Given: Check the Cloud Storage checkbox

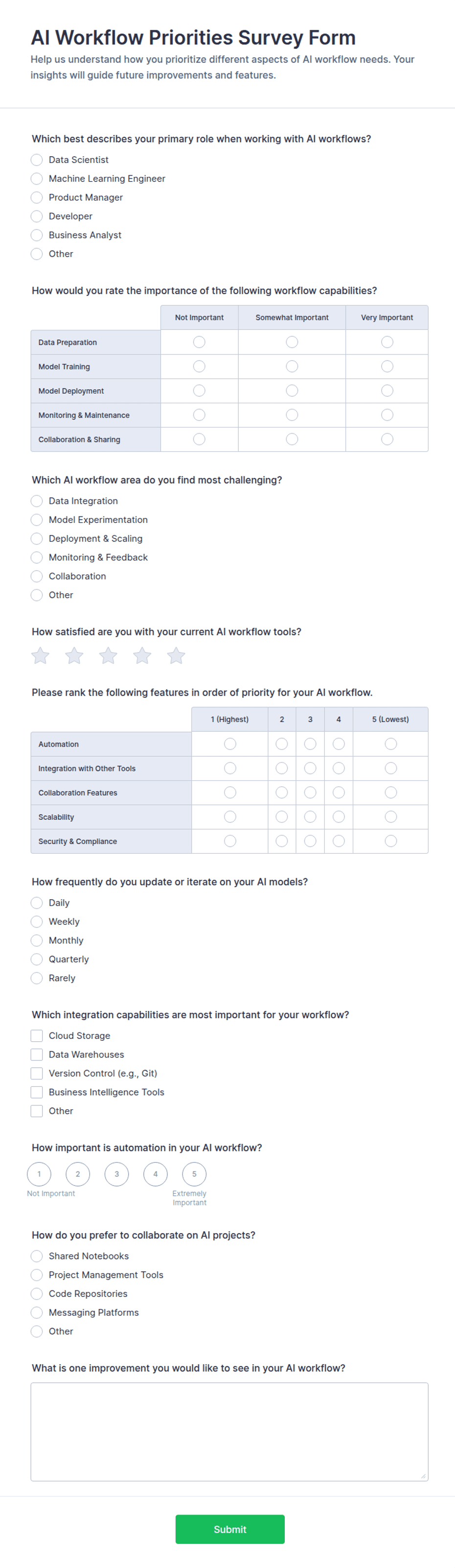Looking at the screenshot, I should (x=37, y=1035).
